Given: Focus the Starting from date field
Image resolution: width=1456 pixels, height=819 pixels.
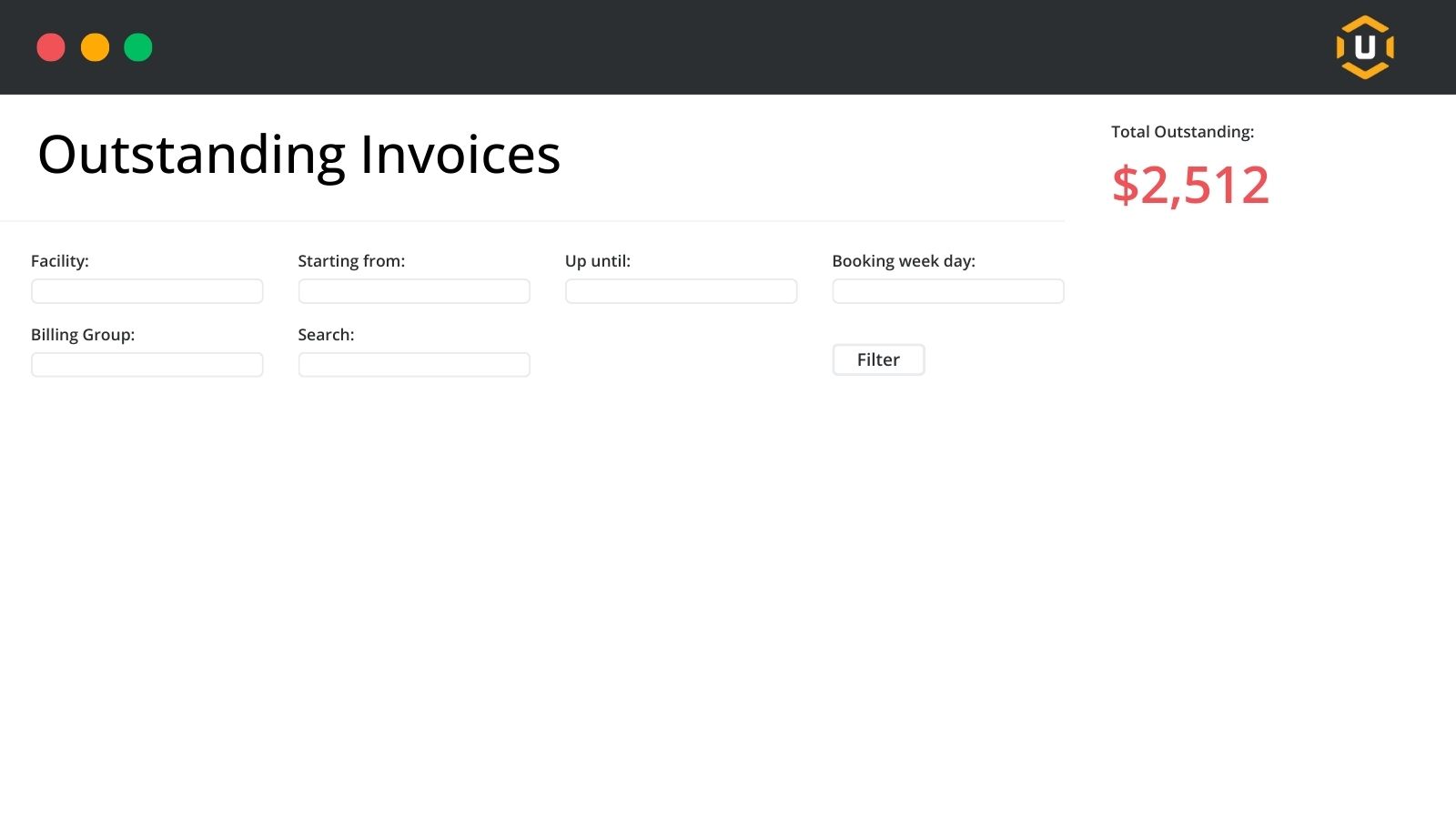Looking at the screenshot, I should pos(414,291).
